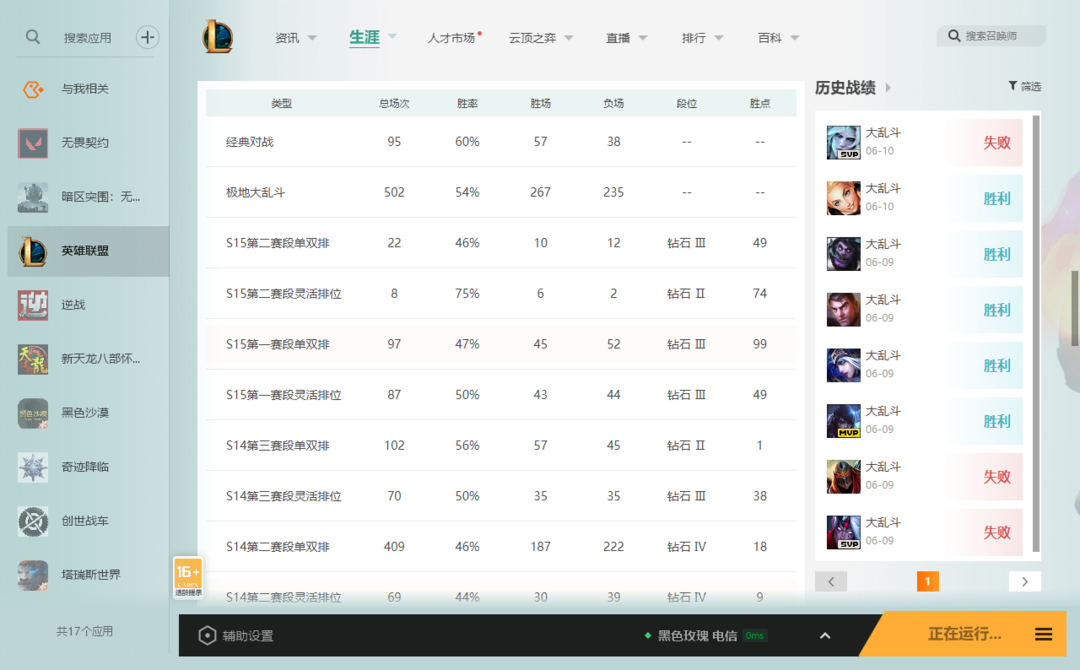
Task: Expand the 历史战绩 arrow
Action: pyautogui.click(x=888, y=87)
